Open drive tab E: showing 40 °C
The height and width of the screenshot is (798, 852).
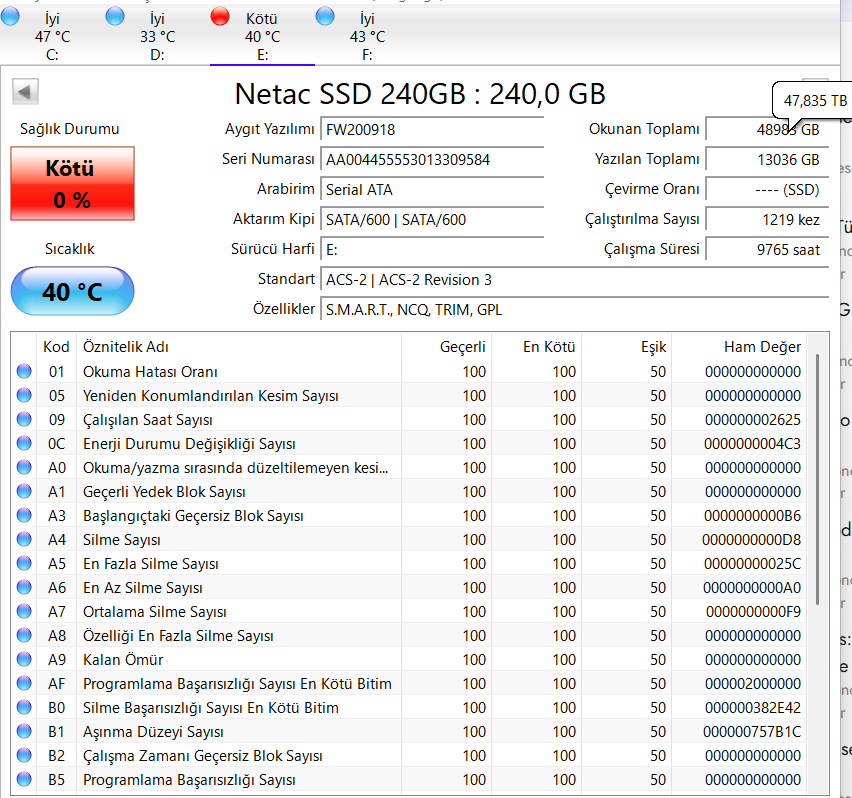point(262,36)
